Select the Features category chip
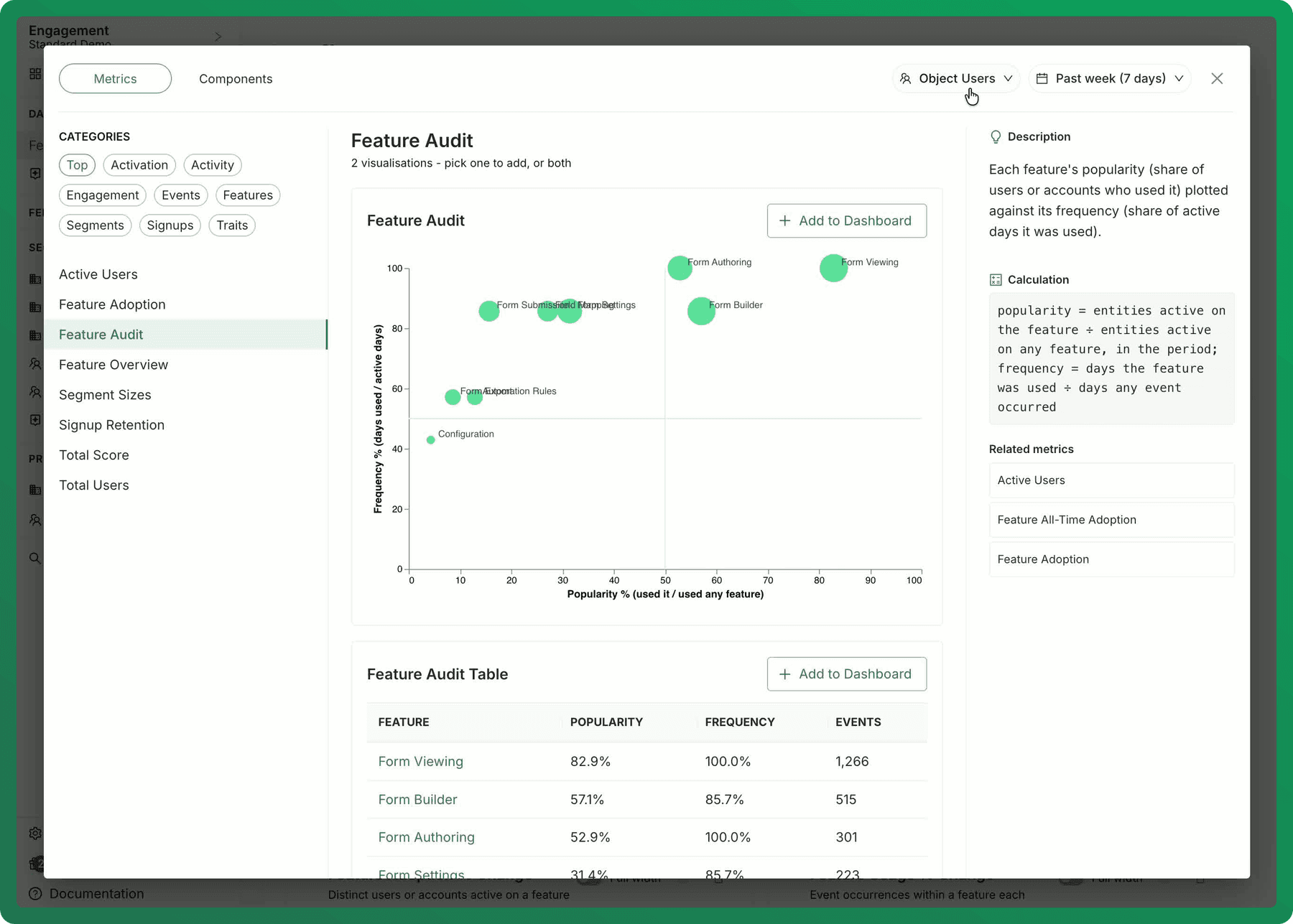This screenshot has width=1293, height=924. point(248,195)
